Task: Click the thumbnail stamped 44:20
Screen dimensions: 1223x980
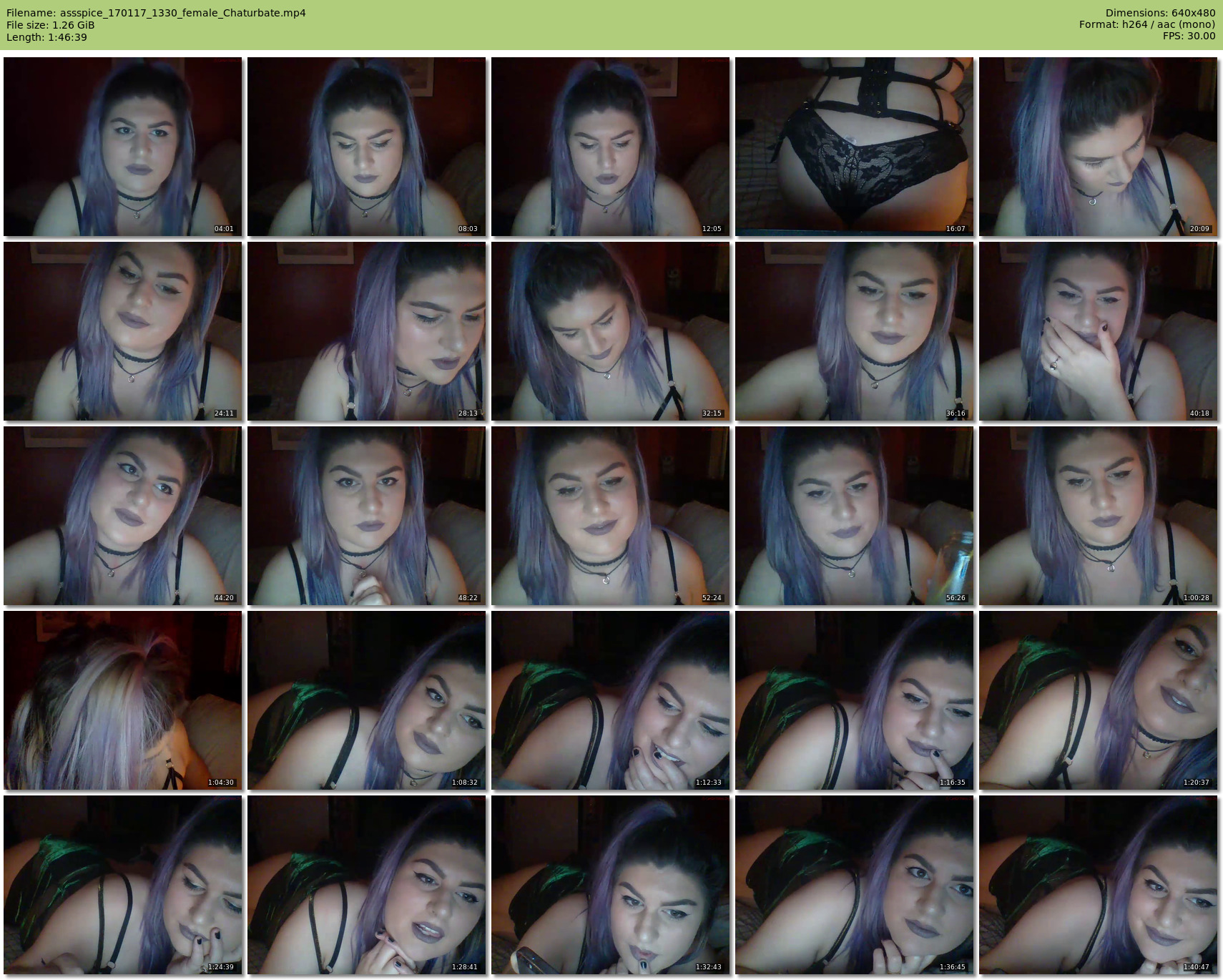Action: point(123,516)
